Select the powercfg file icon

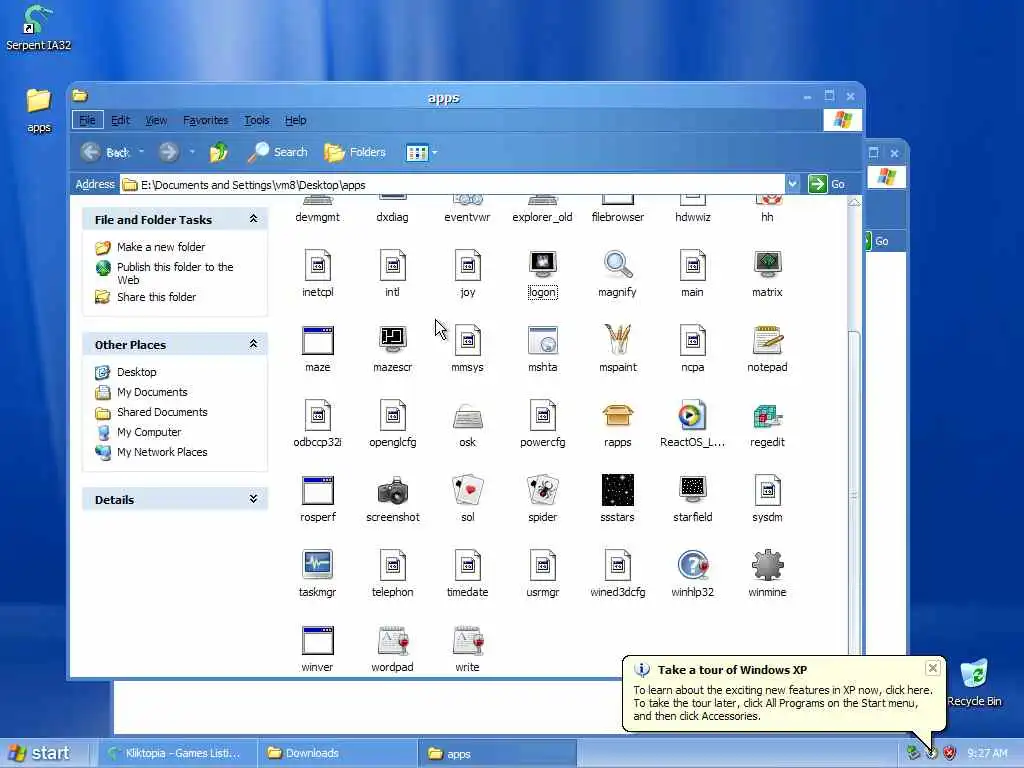click(x=543, y=415)
